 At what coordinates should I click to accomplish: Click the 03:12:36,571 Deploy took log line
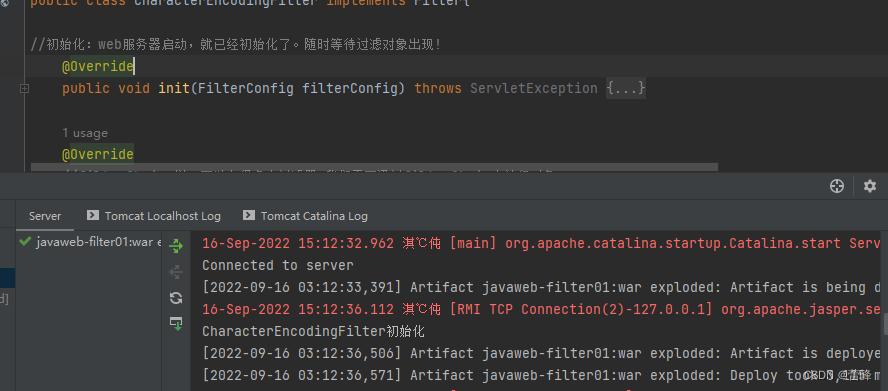[x=541, y=375]
